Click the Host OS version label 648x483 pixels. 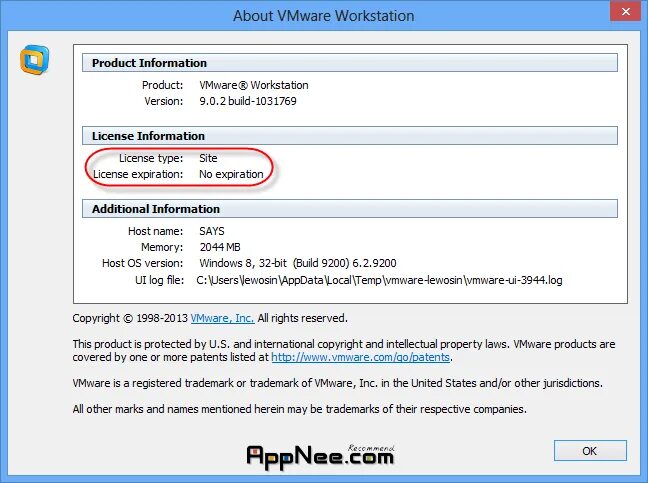(x=143, y=263)
